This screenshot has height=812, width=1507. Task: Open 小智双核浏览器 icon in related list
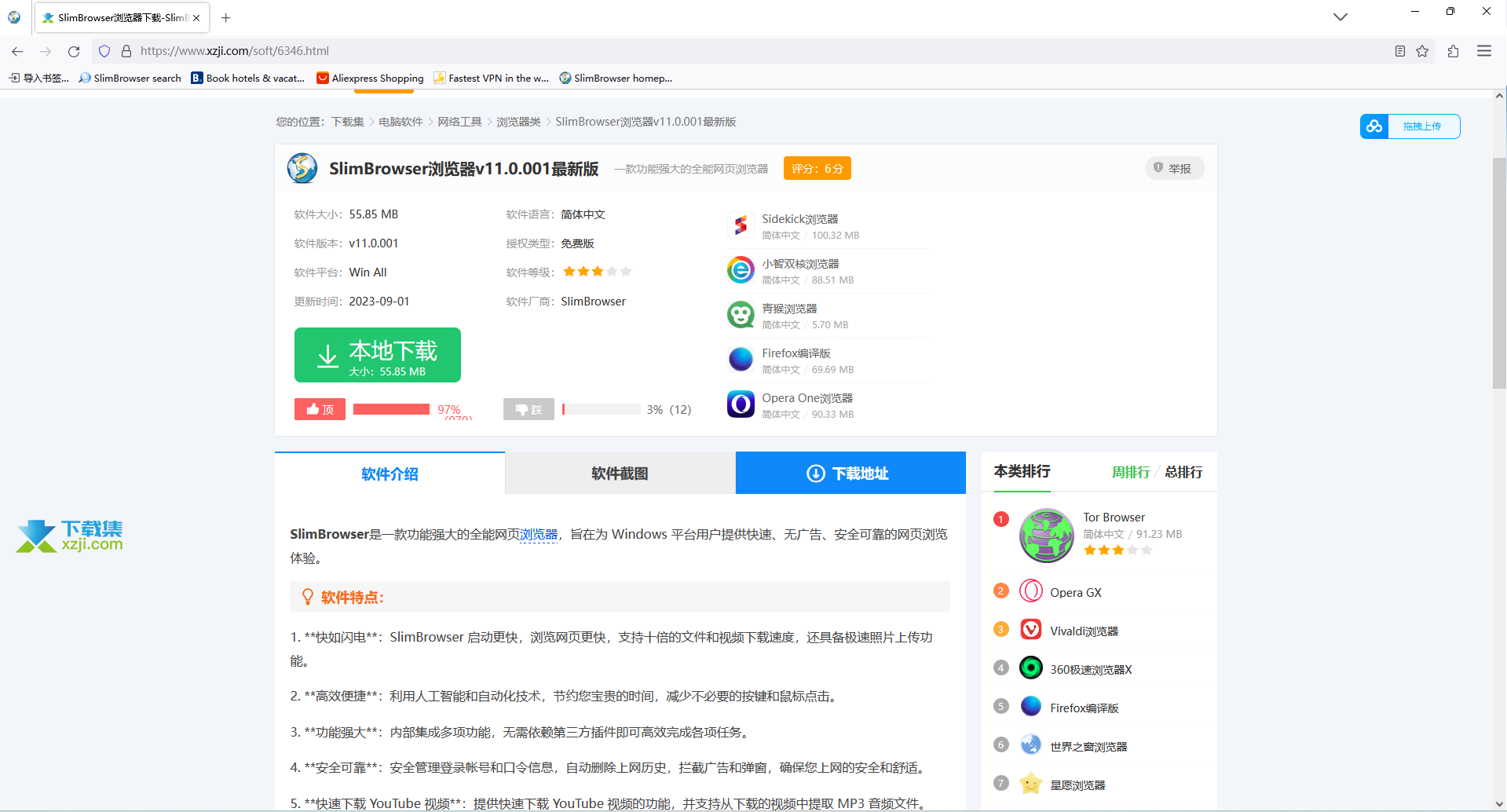pyautogui.click(x=741, y=271)
